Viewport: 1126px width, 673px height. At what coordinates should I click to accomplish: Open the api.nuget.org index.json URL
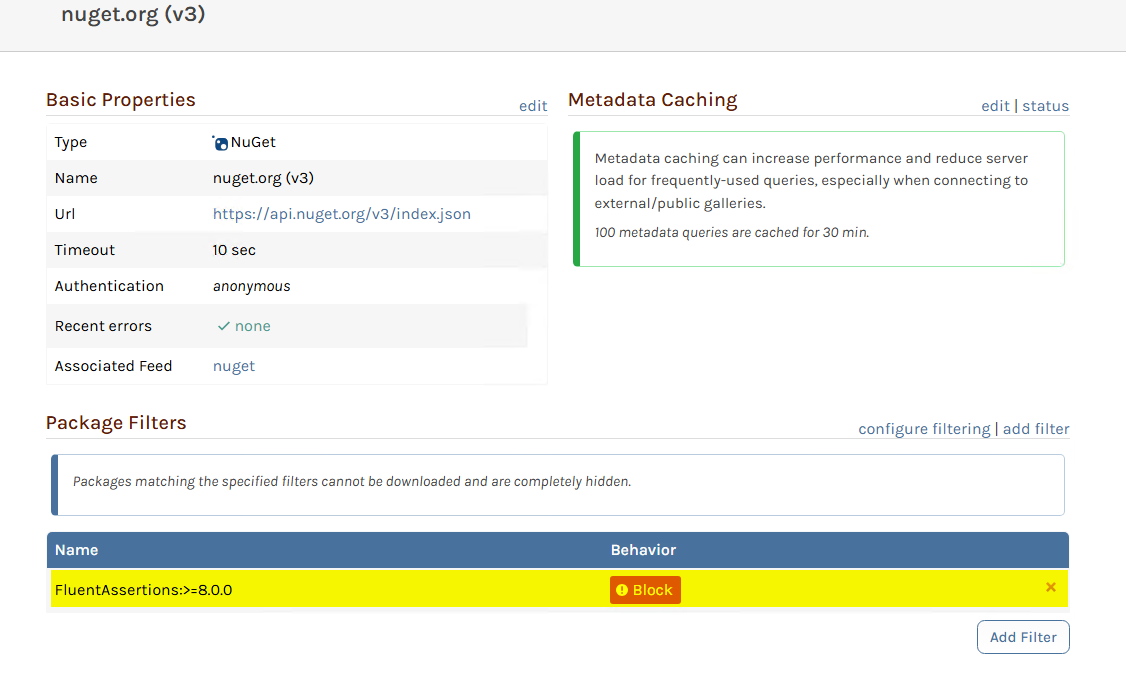342,214
